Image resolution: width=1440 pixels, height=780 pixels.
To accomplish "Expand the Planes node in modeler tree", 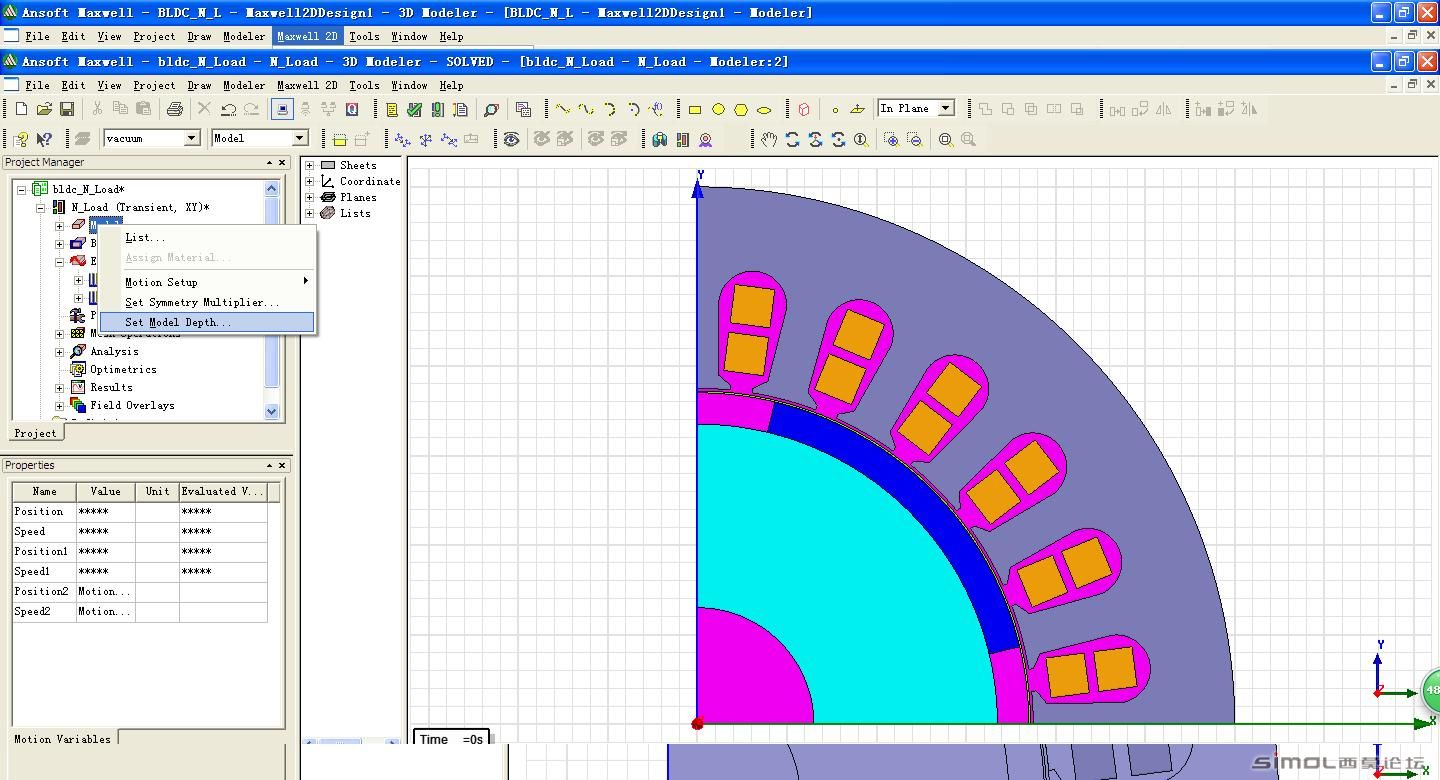I will pyautogui.click(x=309, y=197).
